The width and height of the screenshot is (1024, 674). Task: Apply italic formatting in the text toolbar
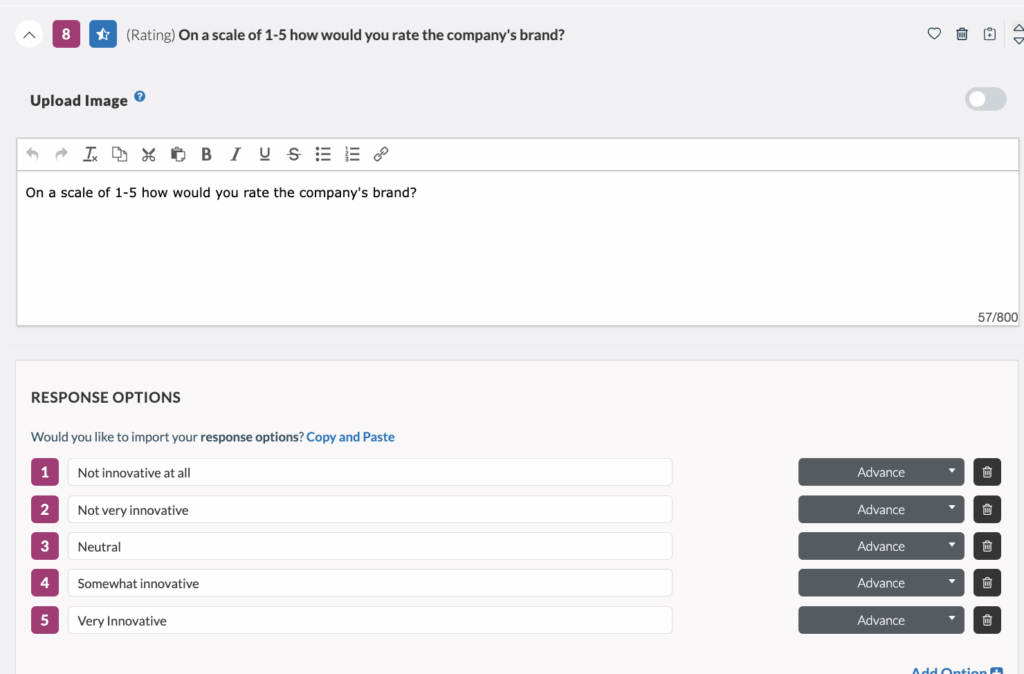point(235,153)
